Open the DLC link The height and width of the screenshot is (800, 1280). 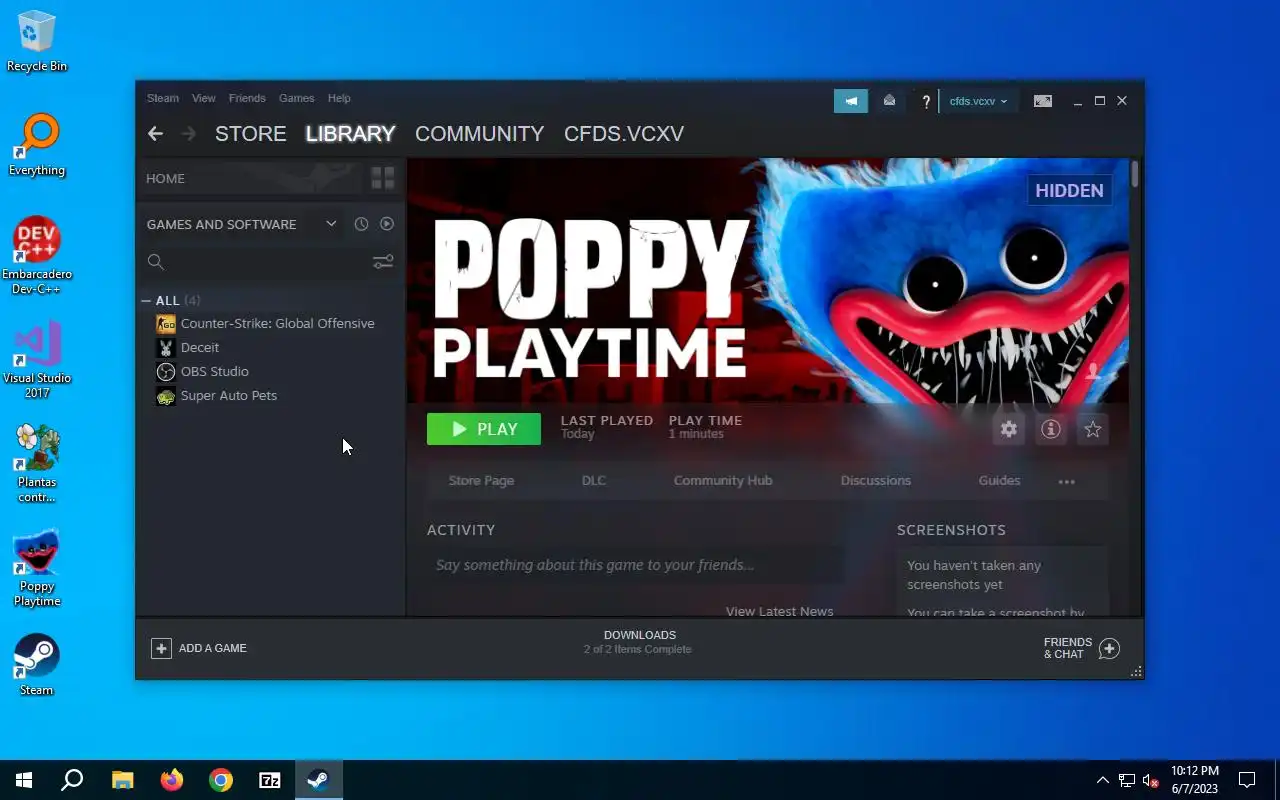coord(594,480)
